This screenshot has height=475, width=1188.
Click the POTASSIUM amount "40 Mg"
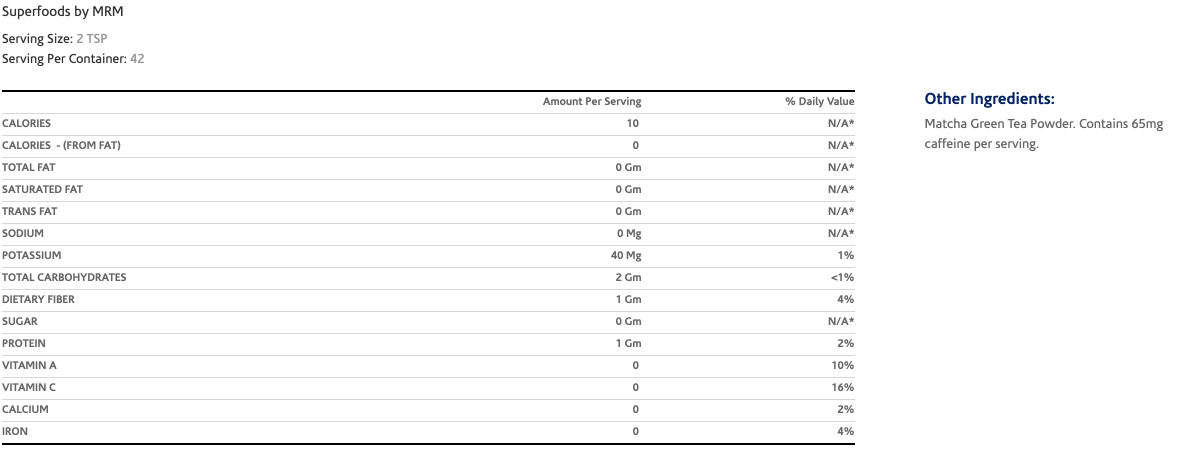[626, 255]
